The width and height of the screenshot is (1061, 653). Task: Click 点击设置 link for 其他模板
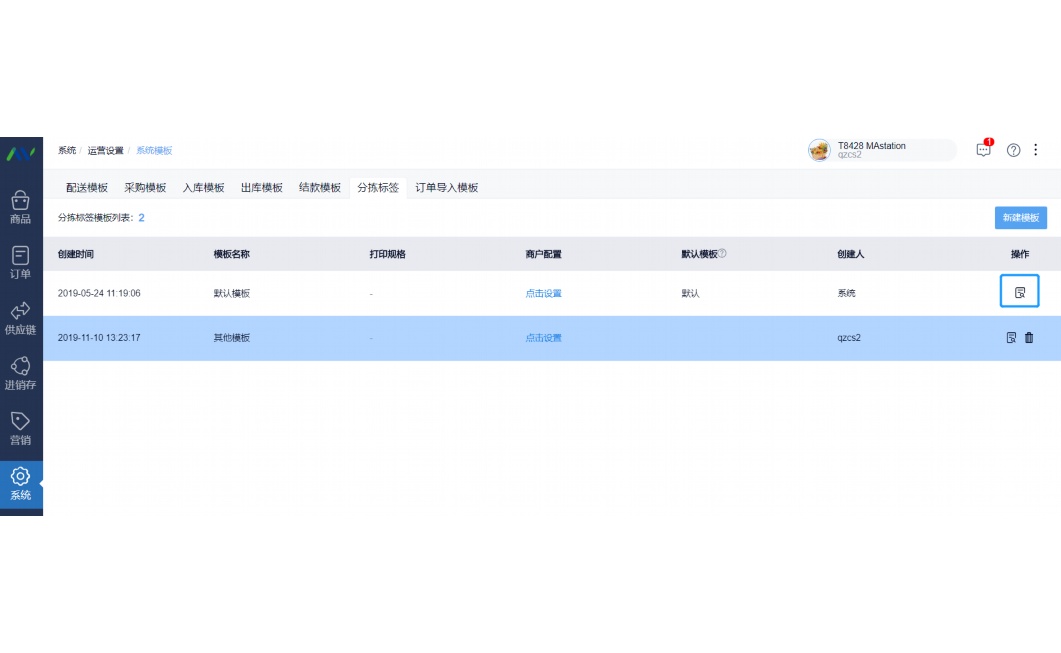coord(543,338)
